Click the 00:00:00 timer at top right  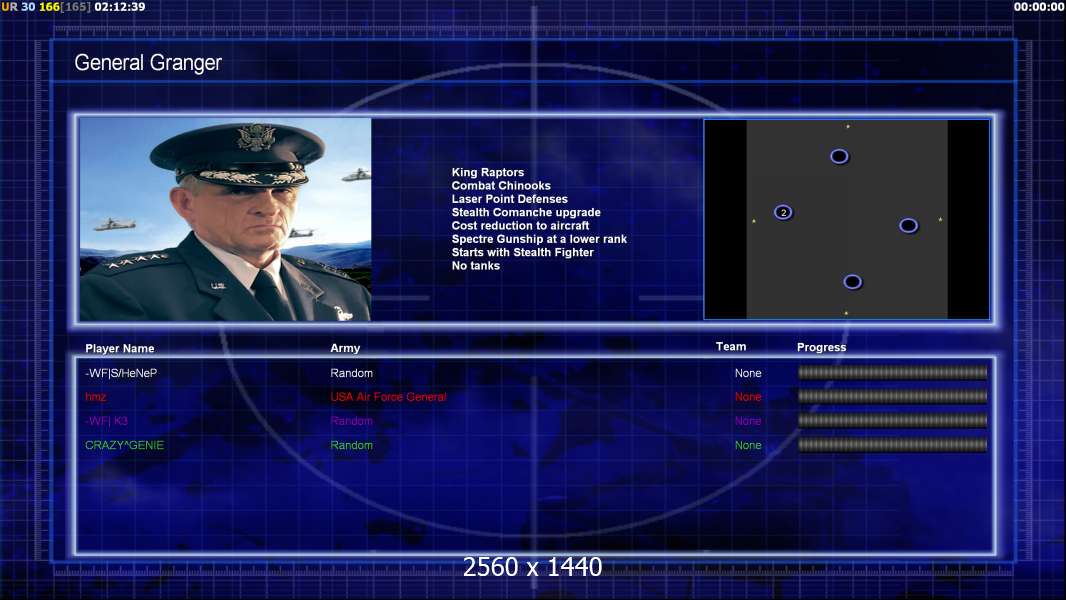pyautogui.click(x=1039, y=7)
